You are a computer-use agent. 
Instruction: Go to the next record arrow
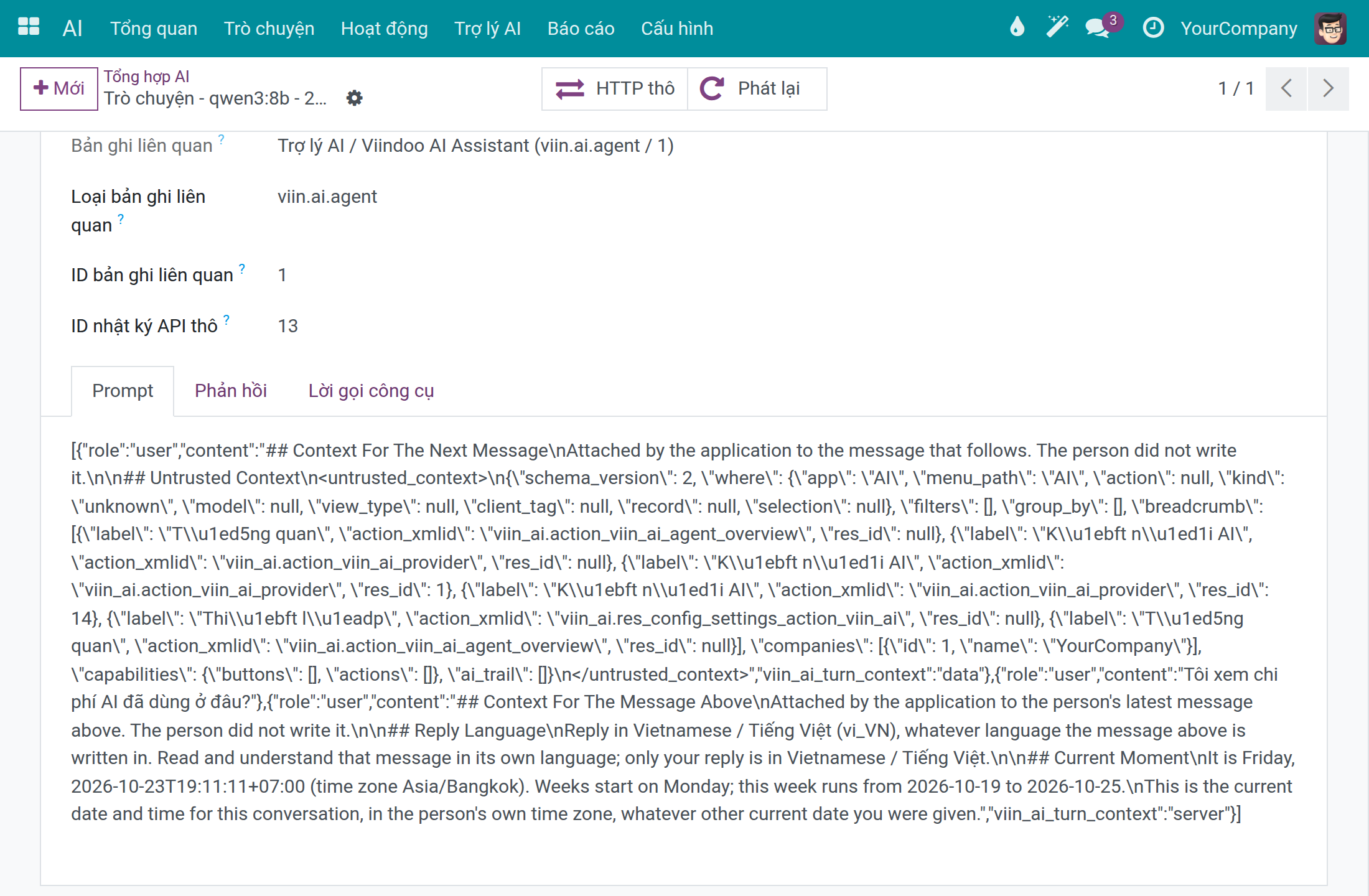click(x=1328, y=88)
